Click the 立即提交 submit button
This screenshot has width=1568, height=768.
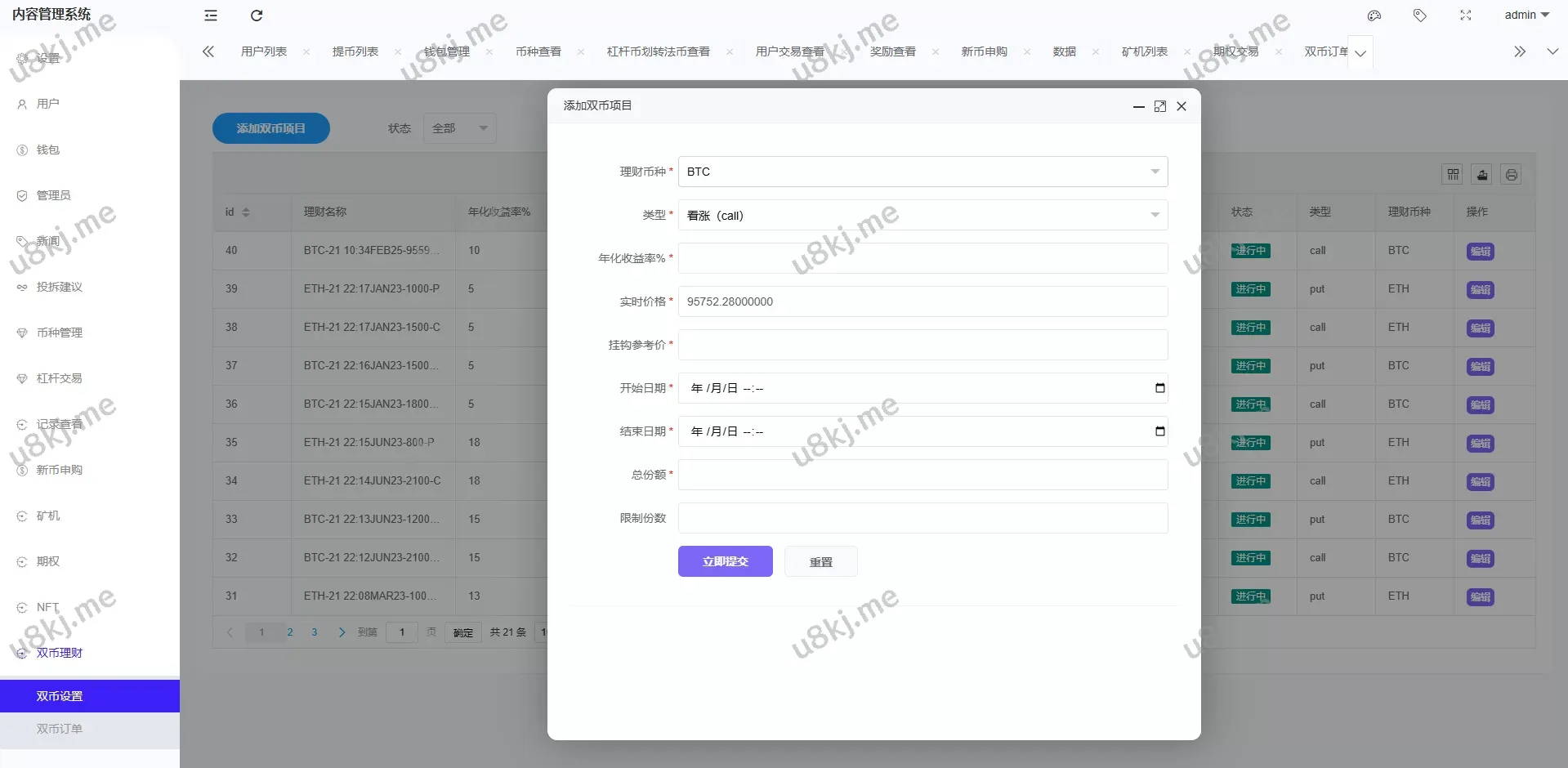click(724, 561)
